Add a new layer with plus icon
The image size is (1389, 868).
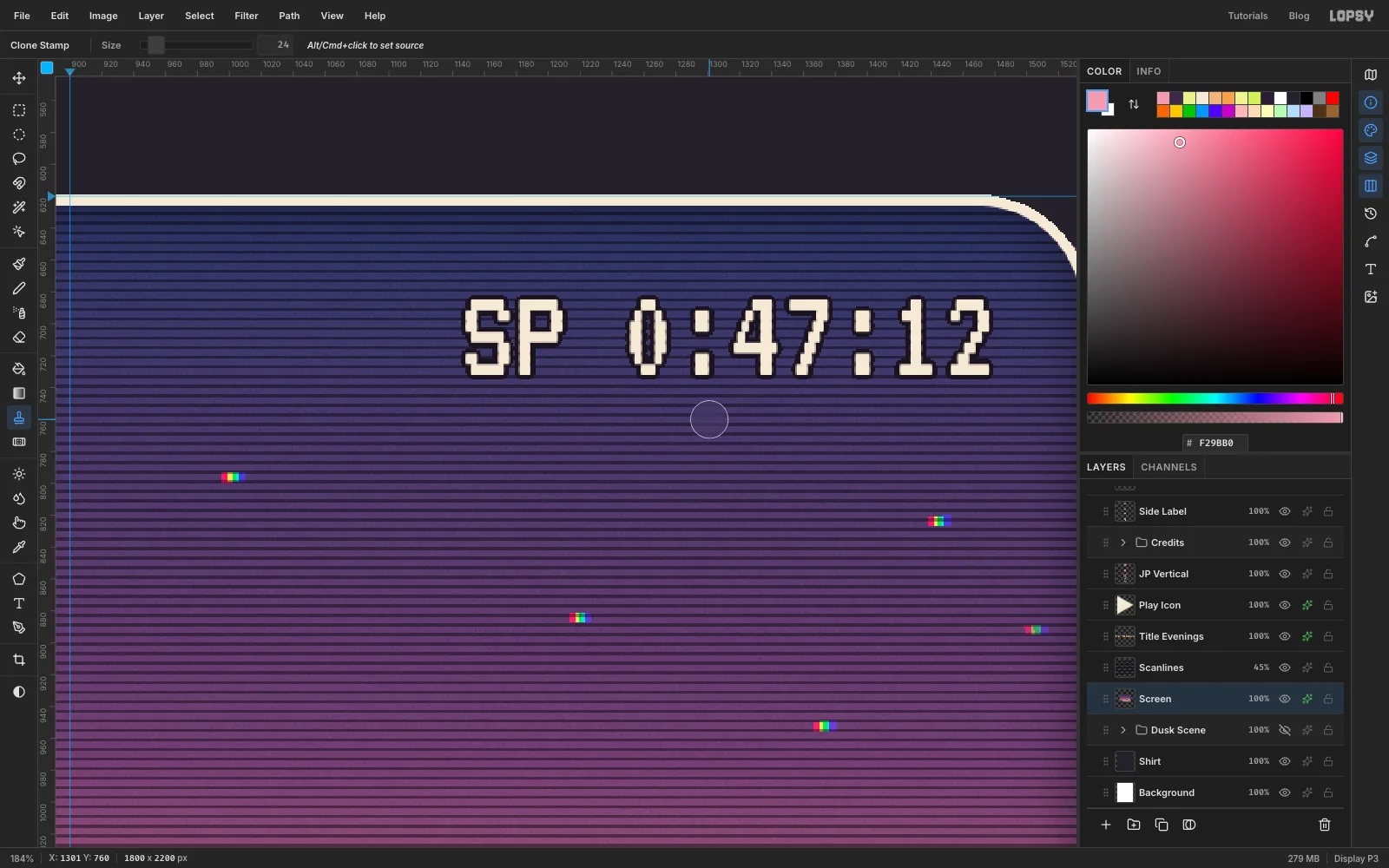(x=1106, y=825)
